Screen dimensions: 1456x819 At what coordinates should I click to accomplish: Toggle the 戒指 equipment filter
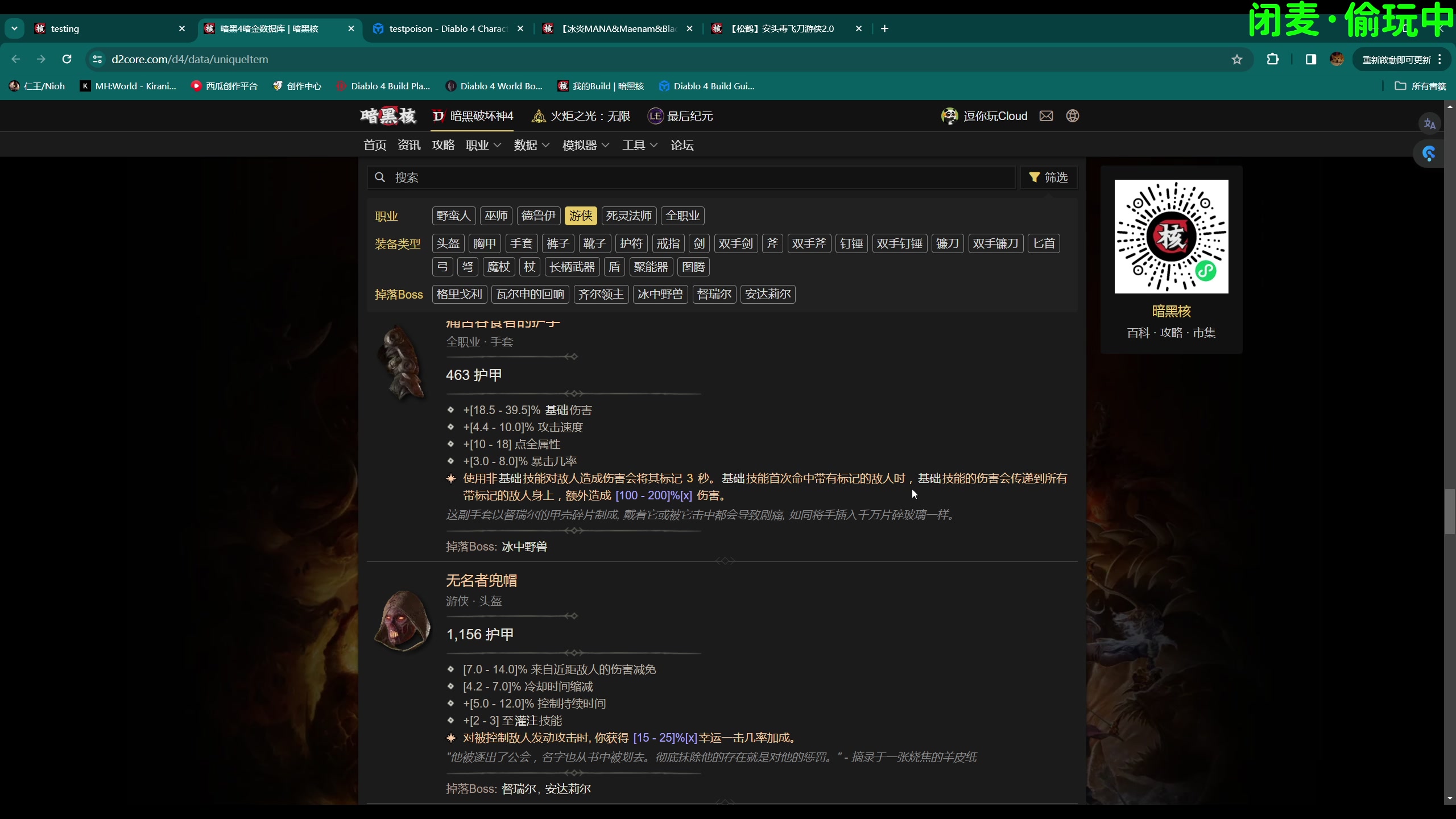(x=668, y=243)
